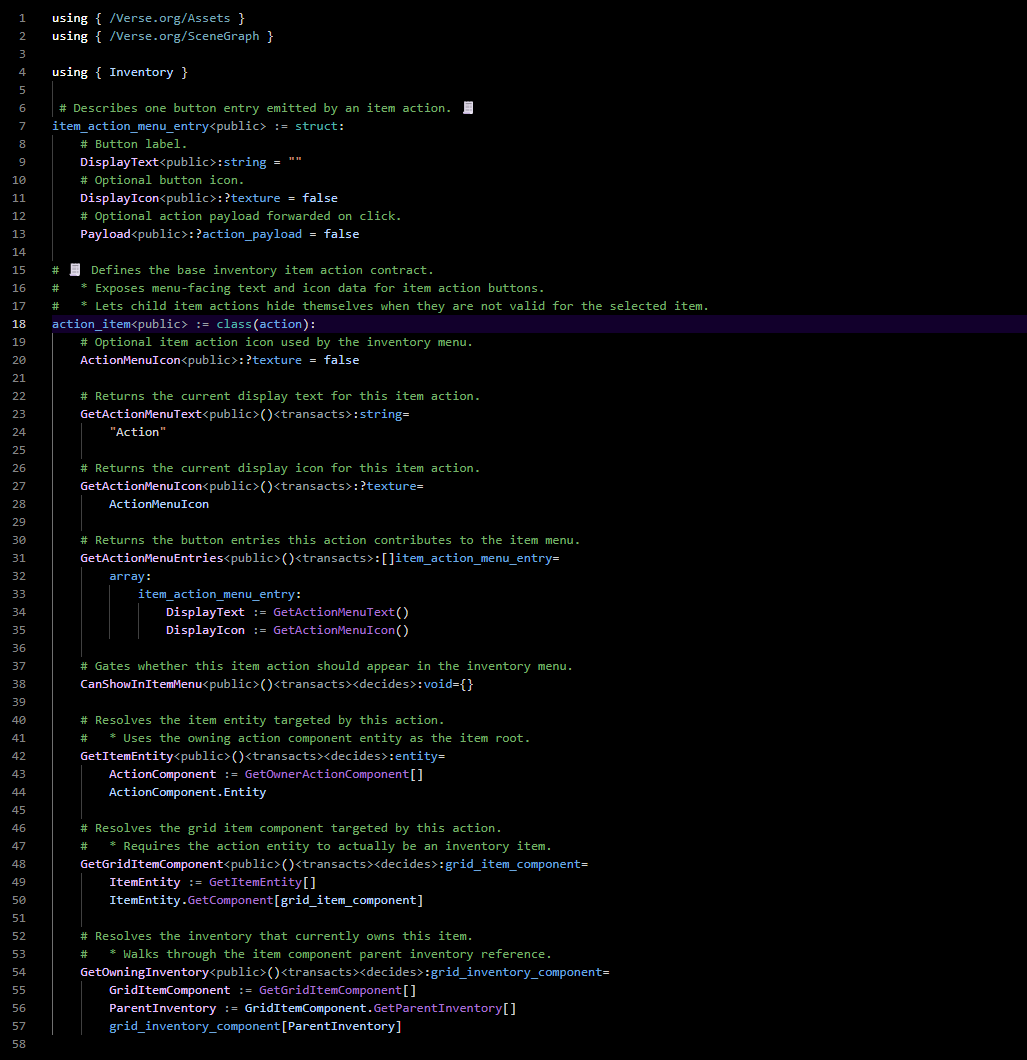
Task: Click the "DisplayIcon" field declaration on line 11
Action: [x=119, y=198]
